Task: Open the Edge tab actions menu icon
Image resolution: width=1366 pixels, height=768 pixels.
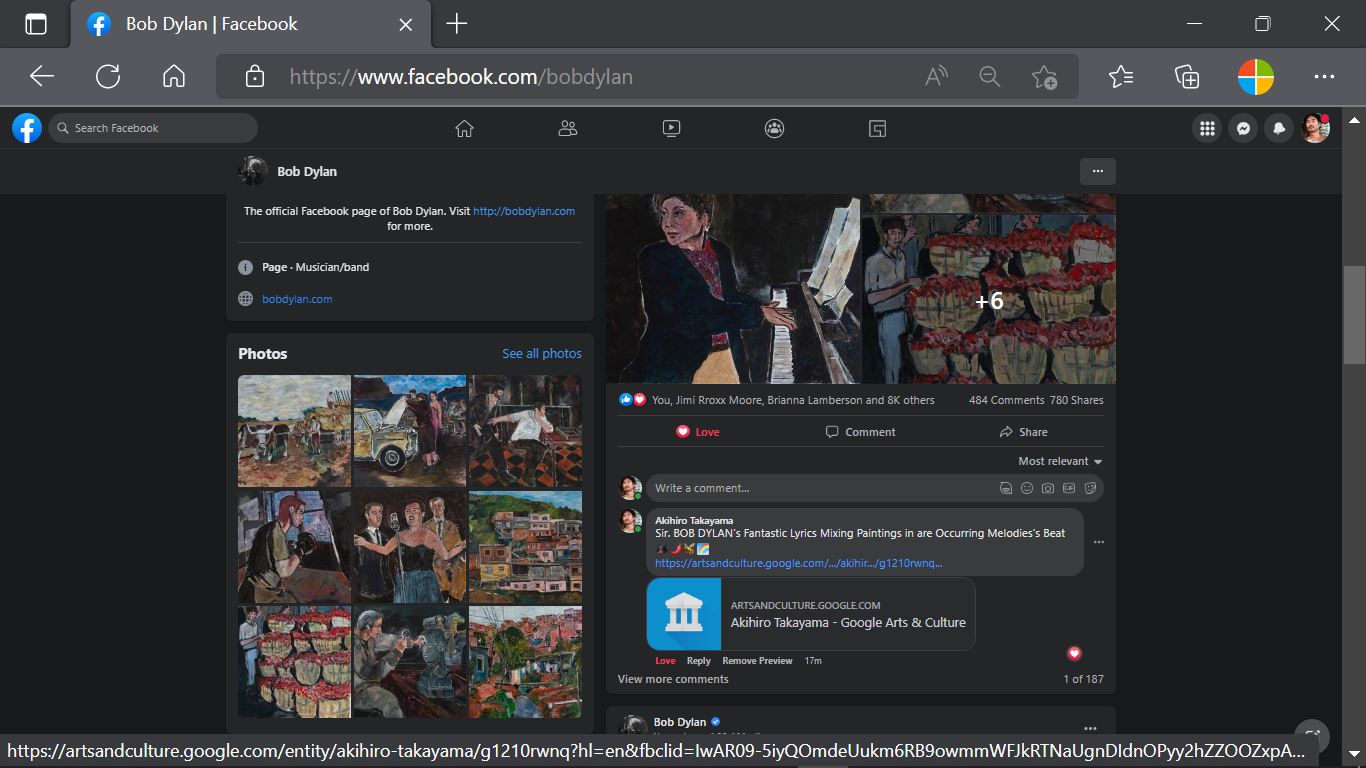Action: 36,24
